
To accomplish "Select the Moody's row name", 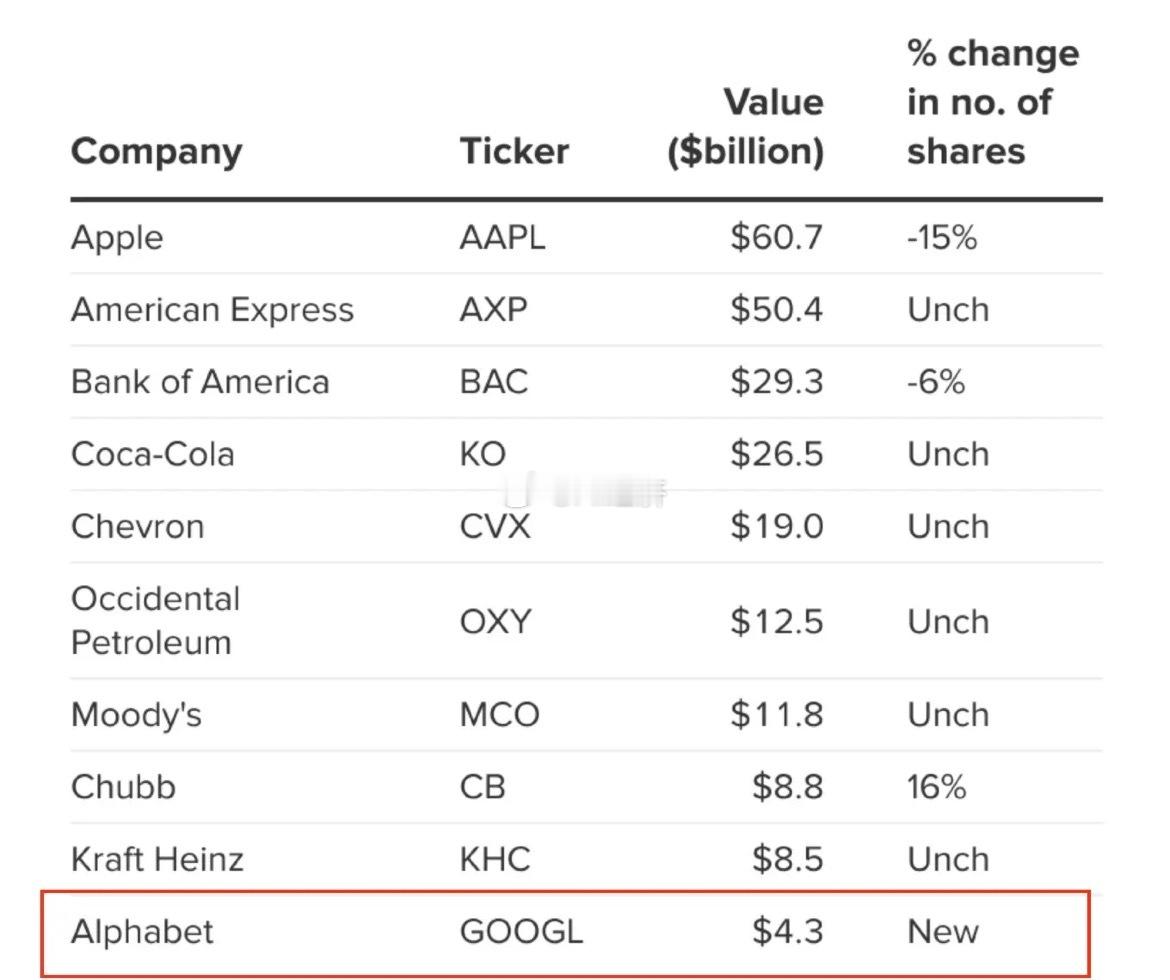I will 136,715.
